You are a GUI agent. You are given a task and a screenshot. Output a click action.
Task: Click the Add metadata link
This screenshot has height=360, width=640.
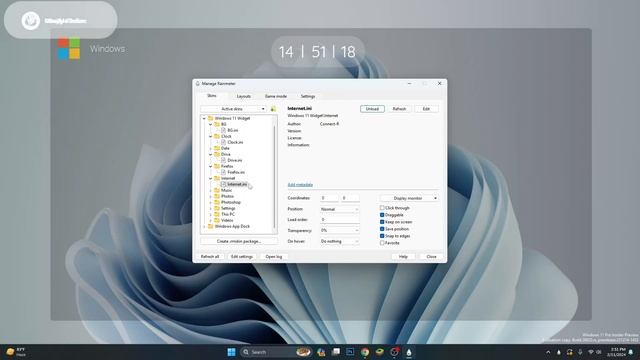(300, 185)
